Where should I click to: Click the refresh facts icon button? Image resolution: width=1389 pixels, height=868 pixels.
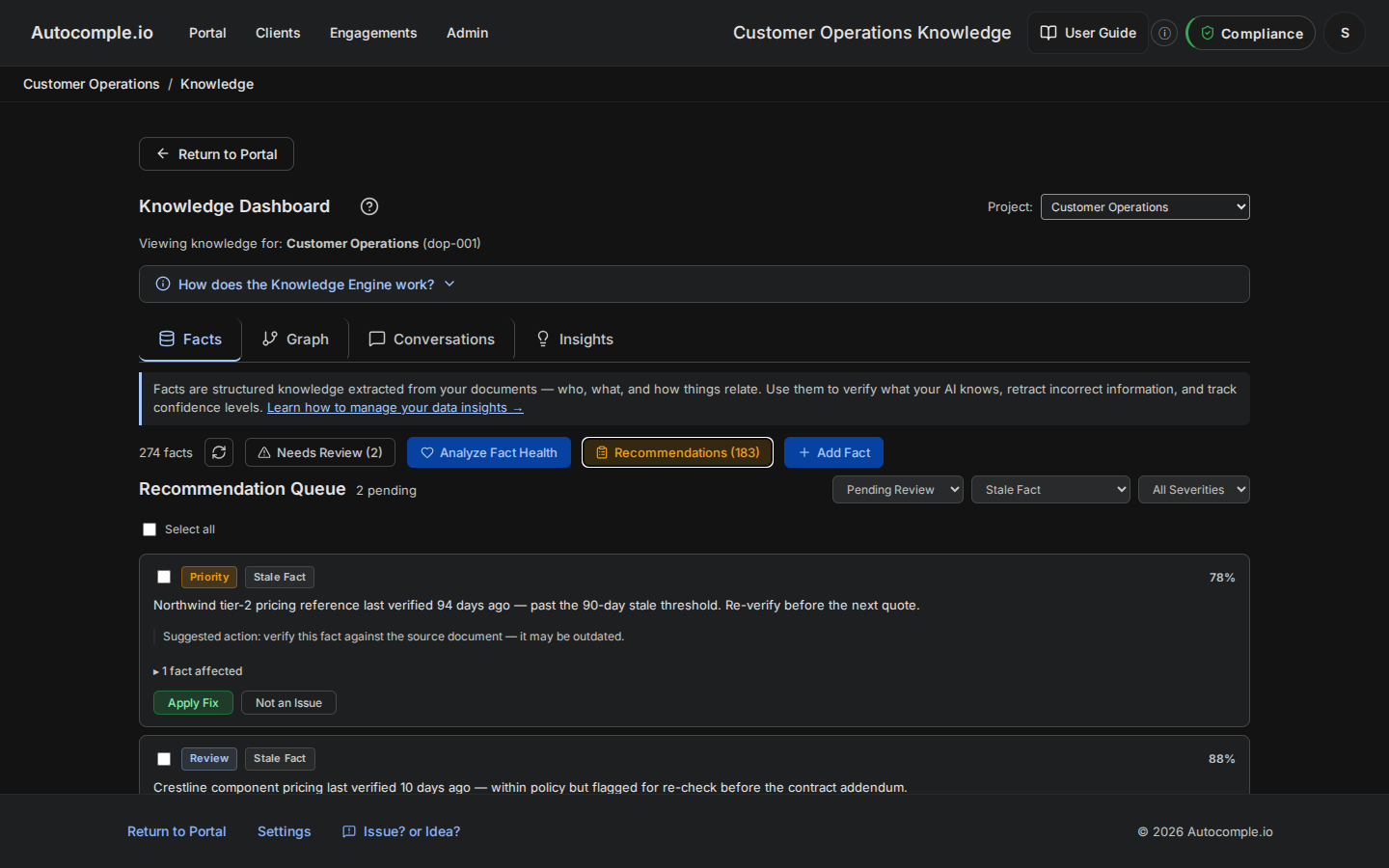(219, 452)
